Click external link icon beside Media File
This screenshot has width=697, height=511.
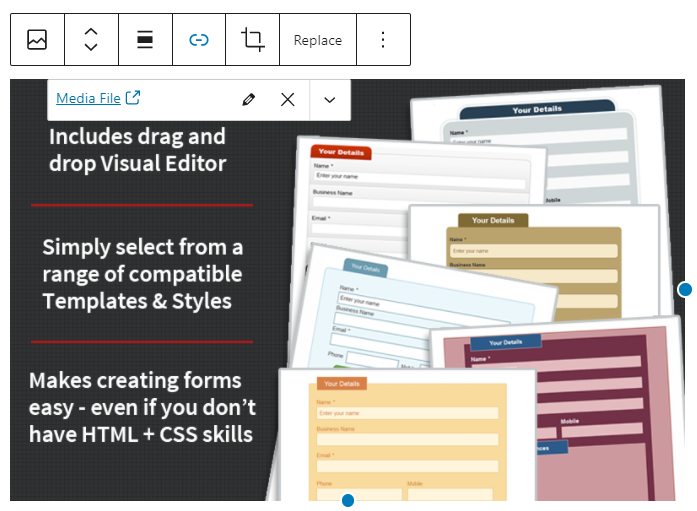(133, 98)
